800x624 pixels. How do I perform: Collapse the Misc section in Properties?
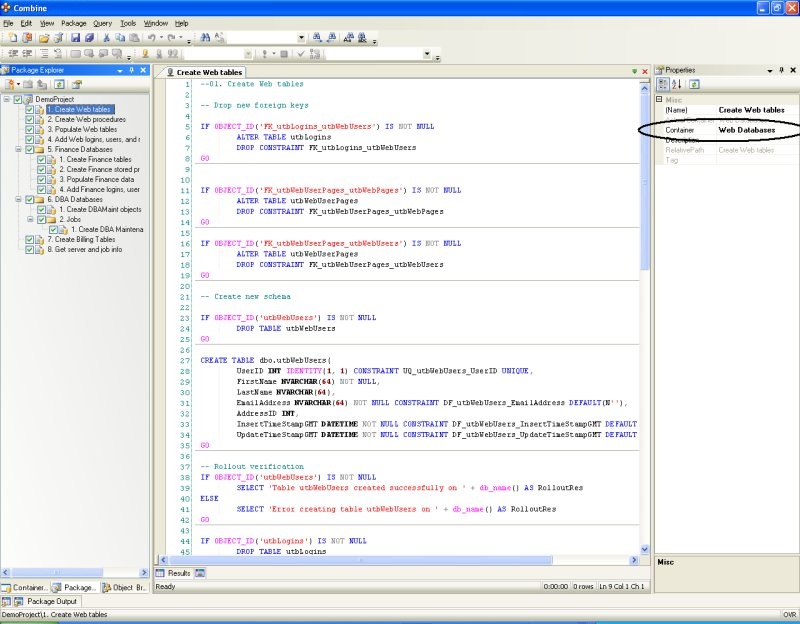[659, 99]
